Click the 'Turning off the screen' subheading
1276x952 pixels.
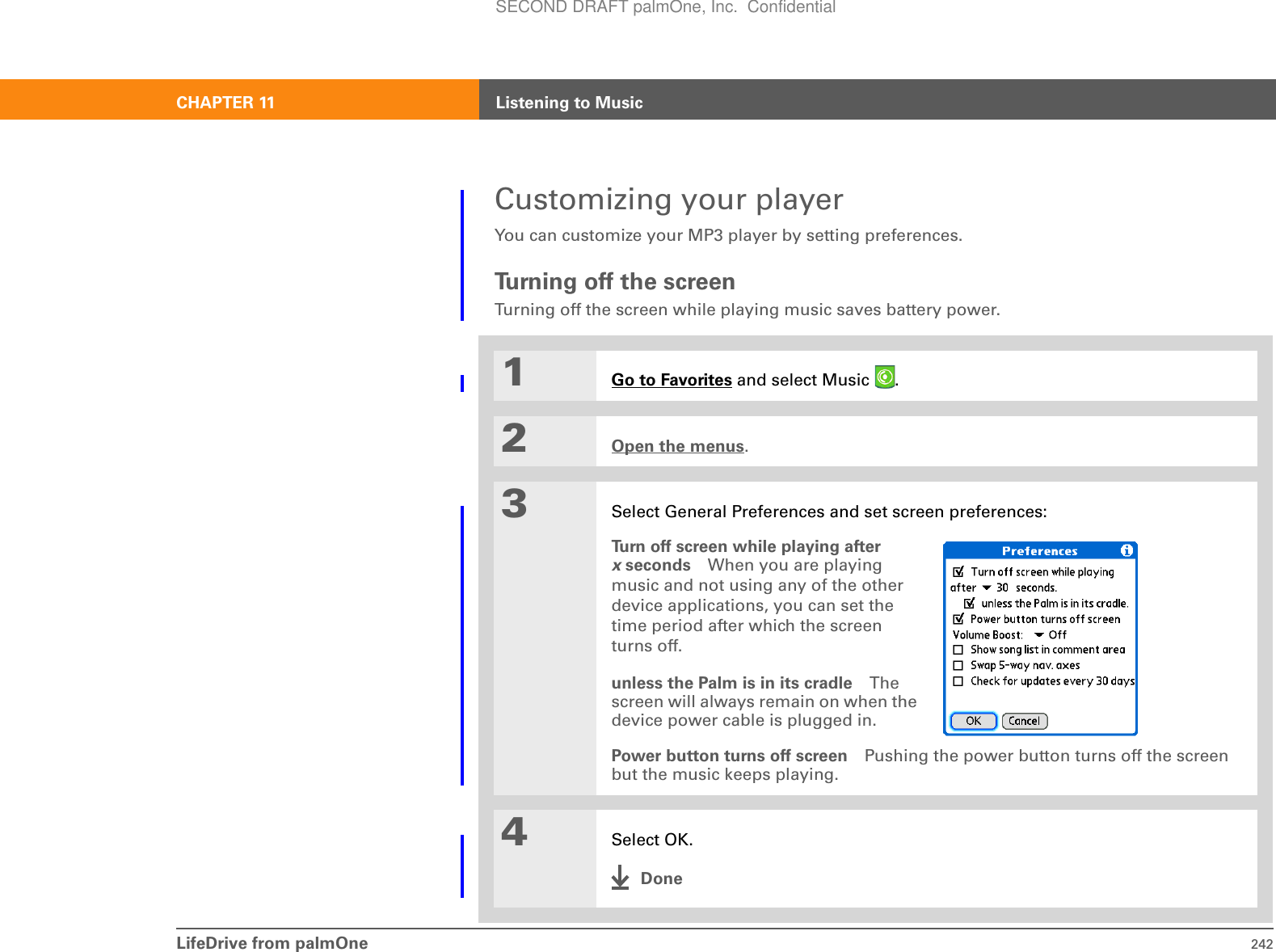click(615, 281)
